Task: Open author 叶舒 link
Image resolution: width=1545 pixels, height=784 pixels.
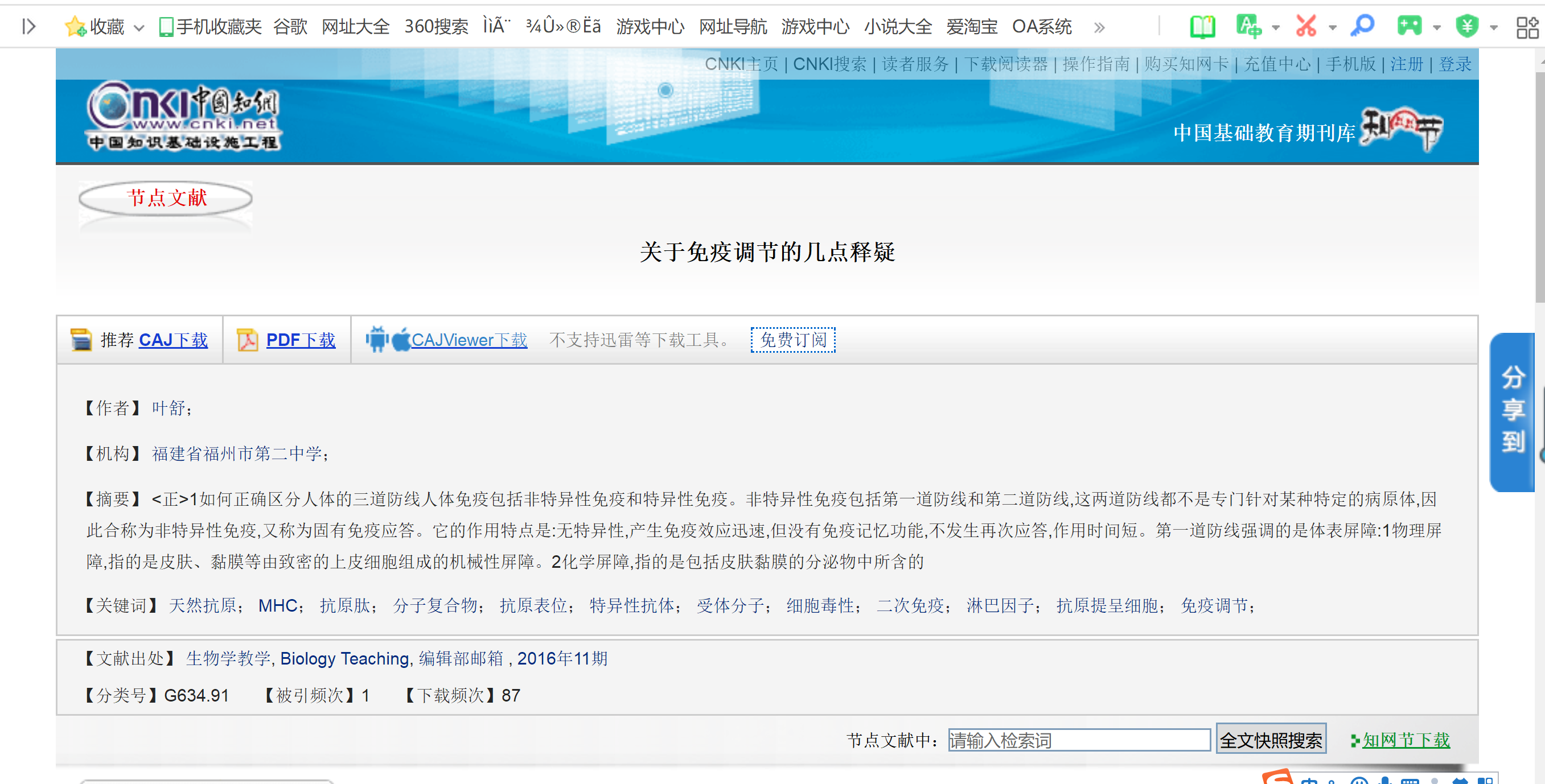Action: coord(169,408)
